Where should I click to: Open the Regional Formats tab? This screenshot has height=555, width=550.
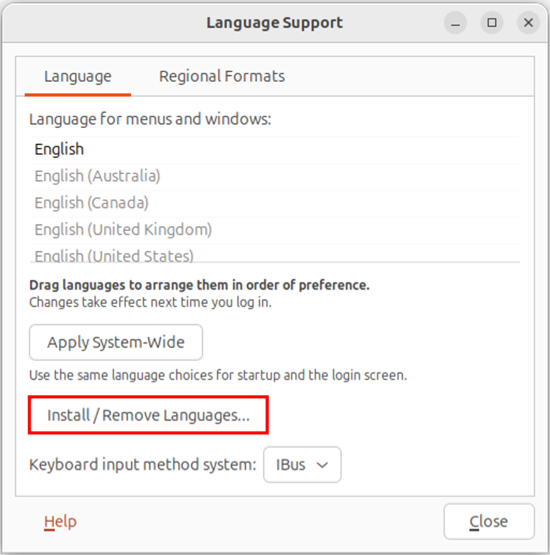pos(222,76)
